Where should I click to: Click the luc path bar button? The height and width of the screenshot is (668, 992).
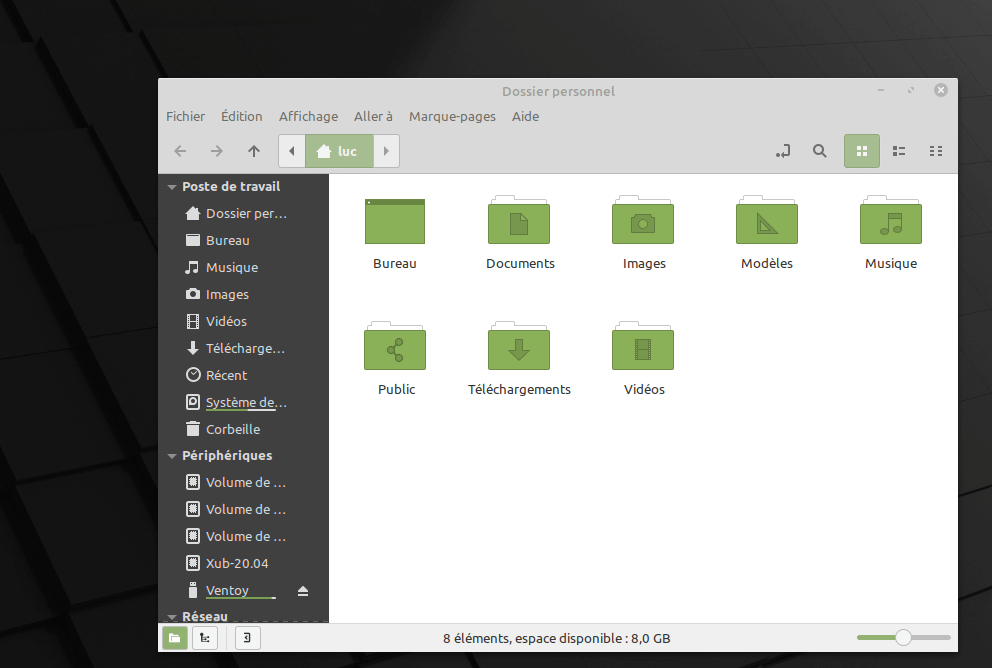click(x=338, y=151)
